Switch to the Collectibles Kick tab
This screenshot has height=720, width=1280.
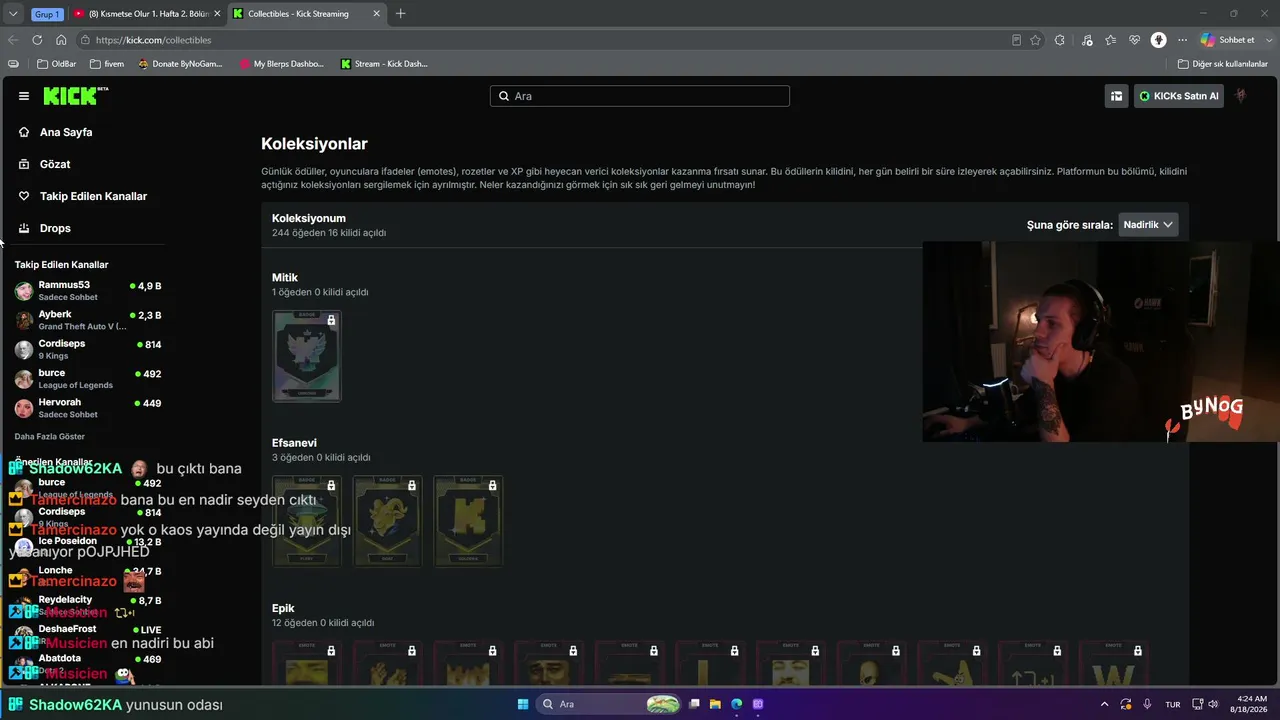coord(306,14)
